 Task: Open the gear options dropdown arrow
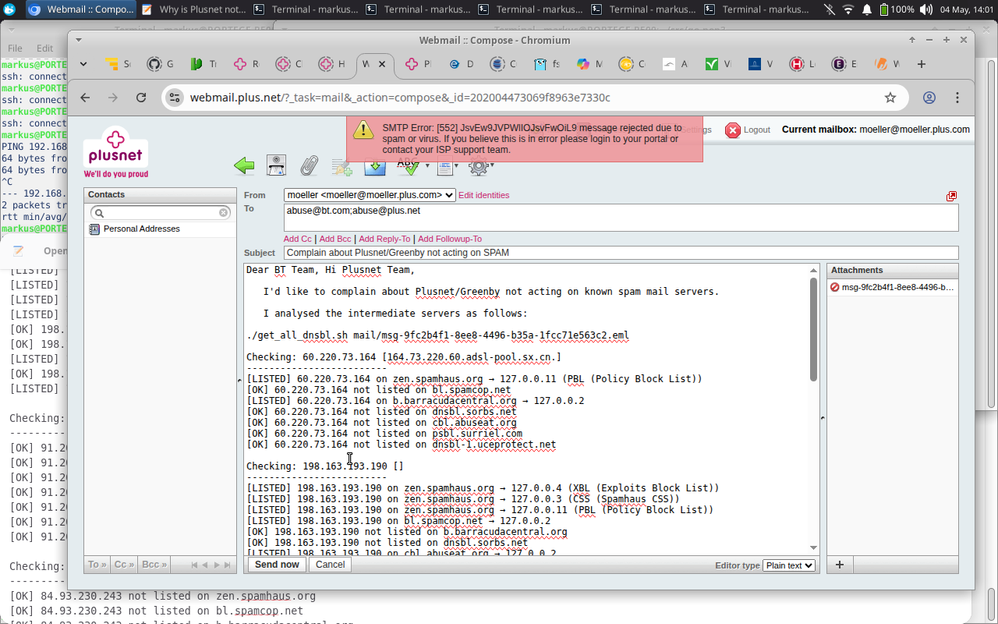click(492, 166)
